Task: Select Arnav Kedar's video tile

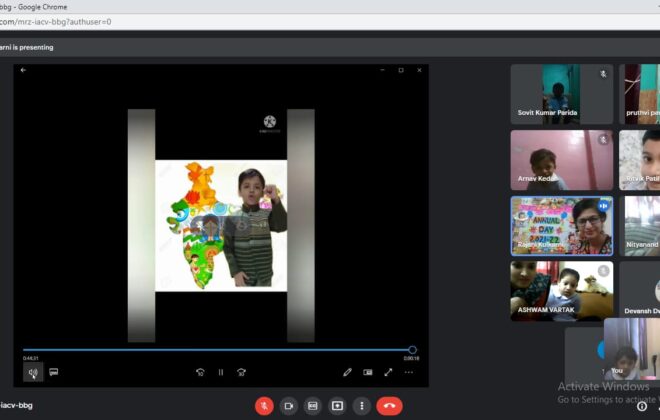Action: pyautogui.click(x=562, y=160)
